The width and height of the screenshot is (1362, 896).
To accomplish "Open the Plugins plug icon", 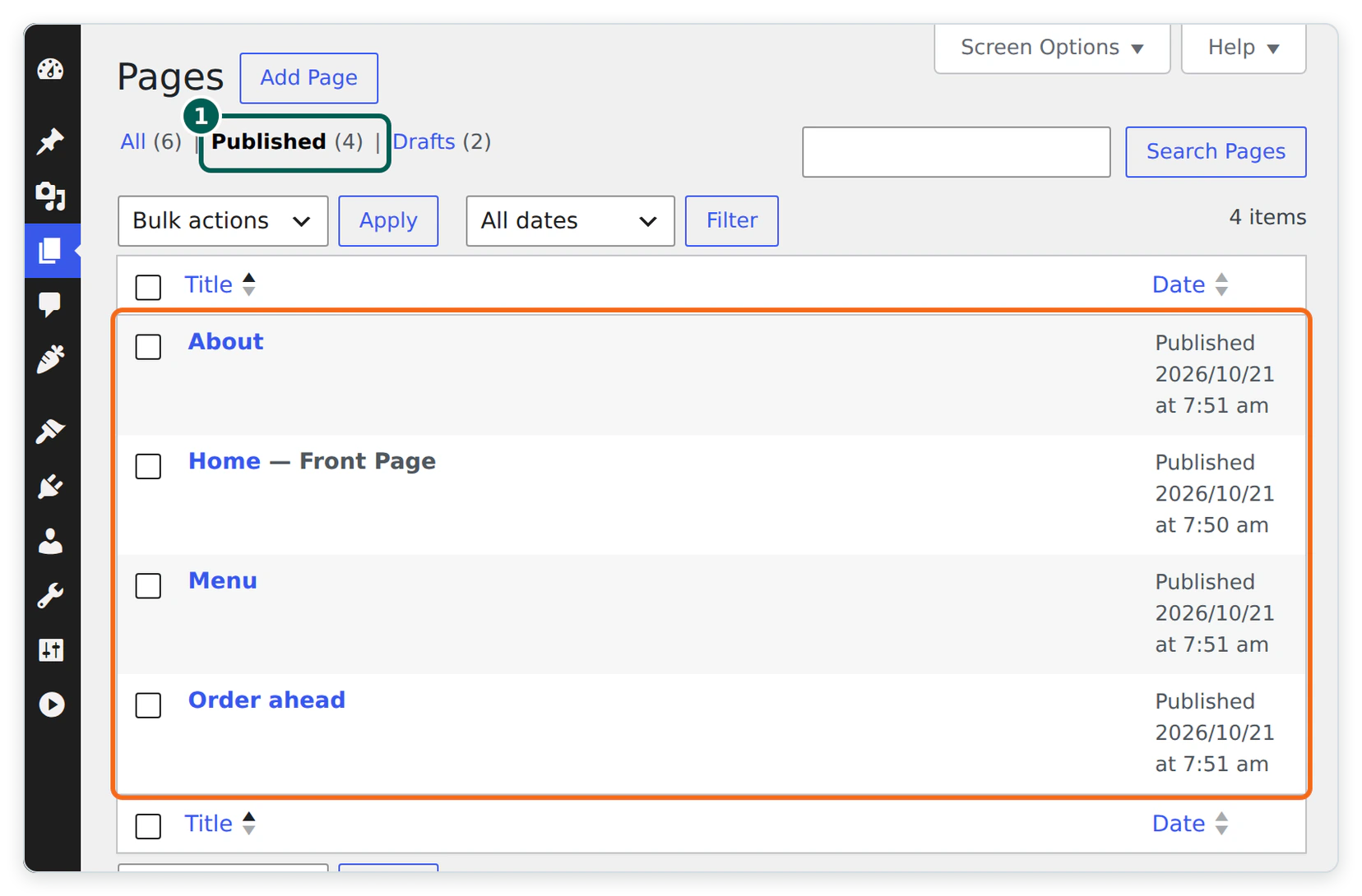I will pyautogui.click(x=51, y=486).
